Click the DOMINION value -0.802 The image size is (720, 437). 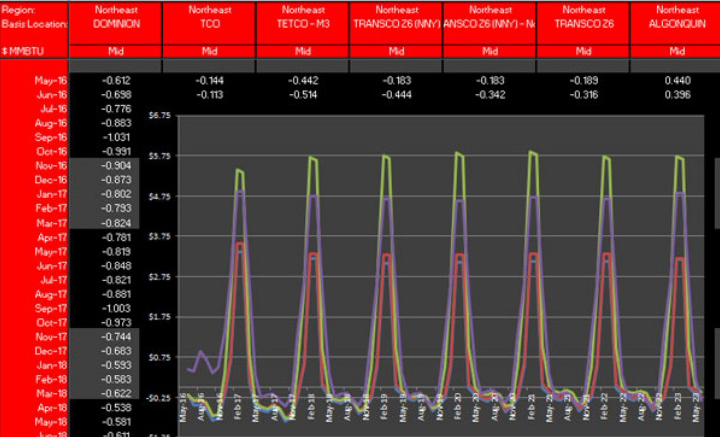(x=116, y=194)
